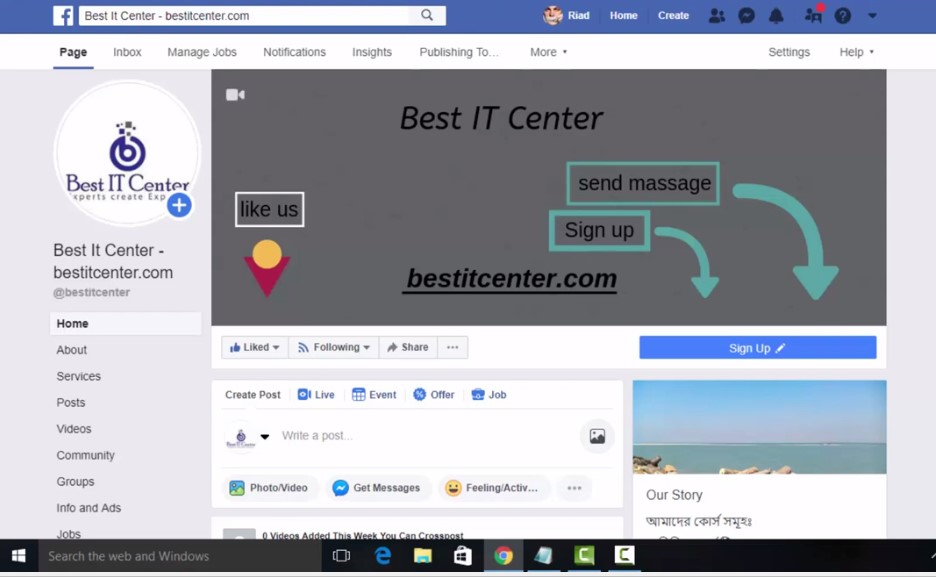Toggle Following status for the page

(333, 347)
